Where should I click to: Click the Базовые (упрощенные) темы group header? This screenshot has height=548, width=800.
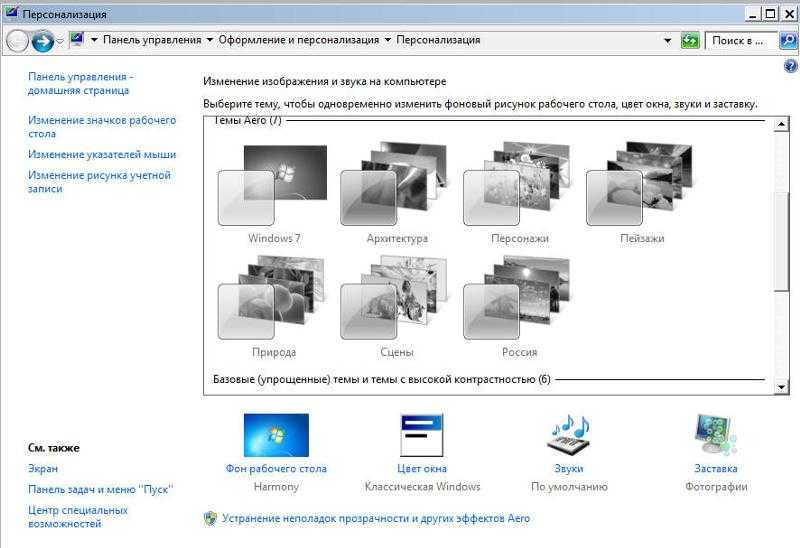coord(382,380)
